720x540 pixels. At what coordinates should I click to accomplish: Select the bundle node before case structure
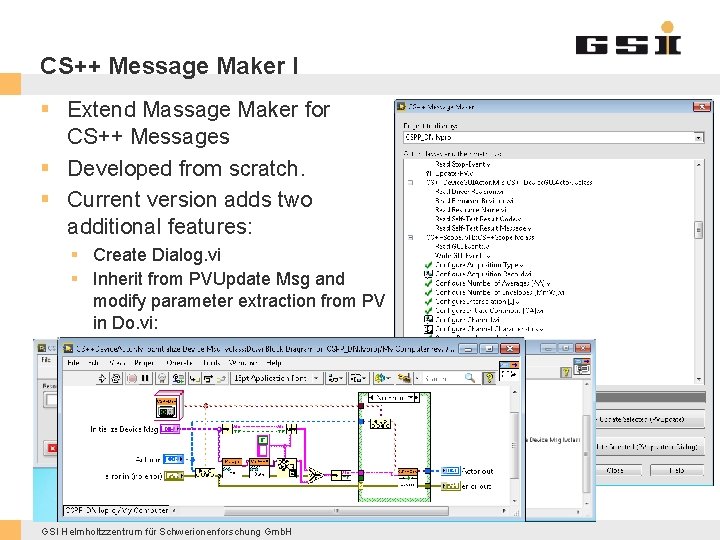pos(341,475)
